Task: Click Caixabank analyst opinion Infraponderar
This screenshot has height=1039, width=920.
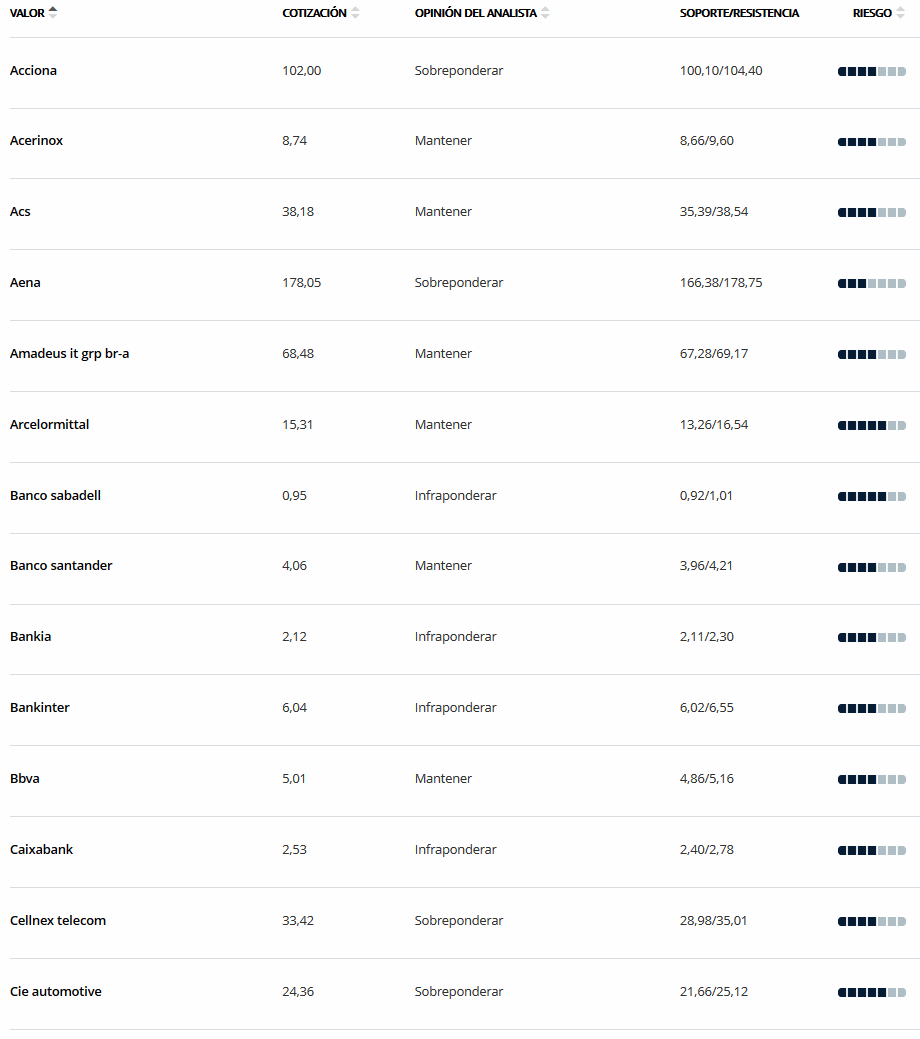Action: pos(455,849)
